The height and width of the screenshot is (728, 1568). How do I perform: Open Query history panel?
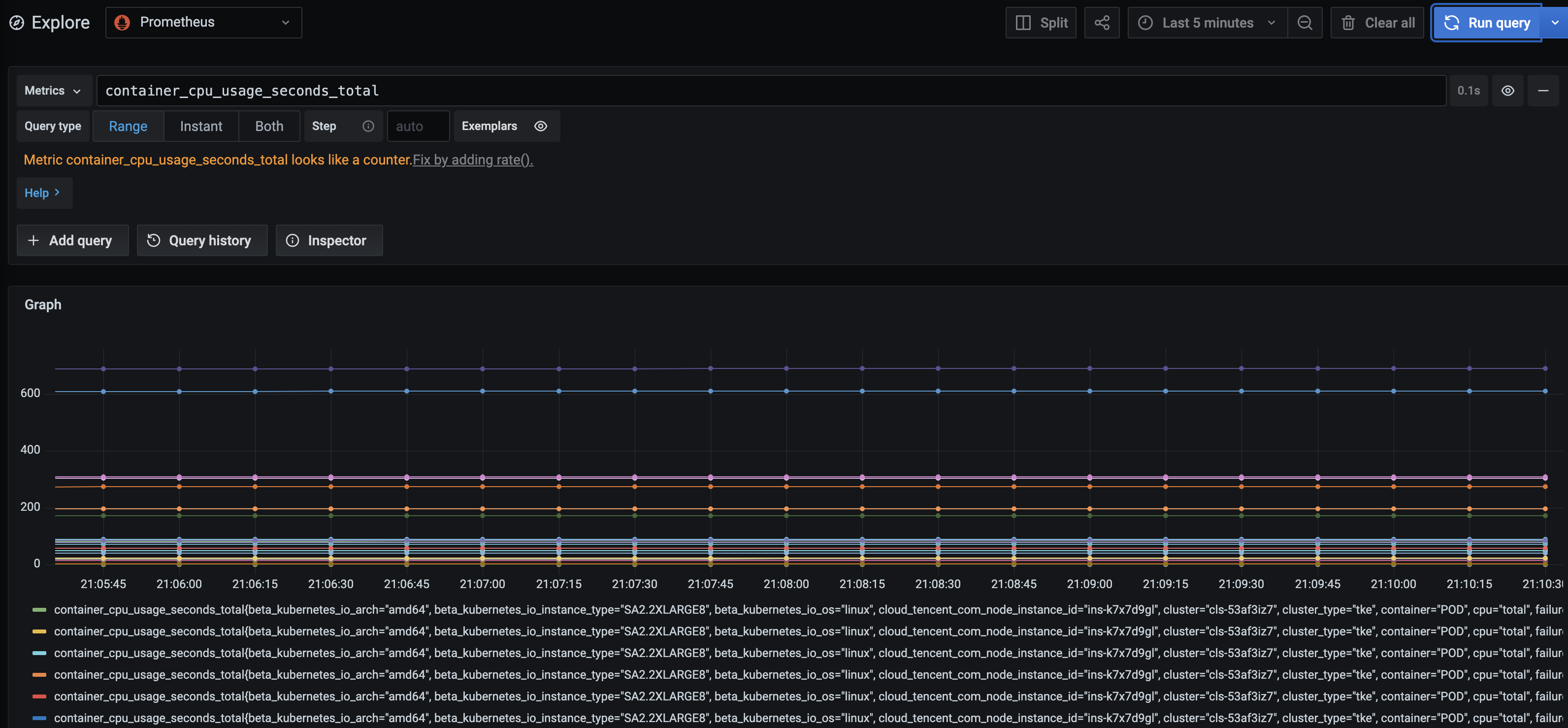201,240
